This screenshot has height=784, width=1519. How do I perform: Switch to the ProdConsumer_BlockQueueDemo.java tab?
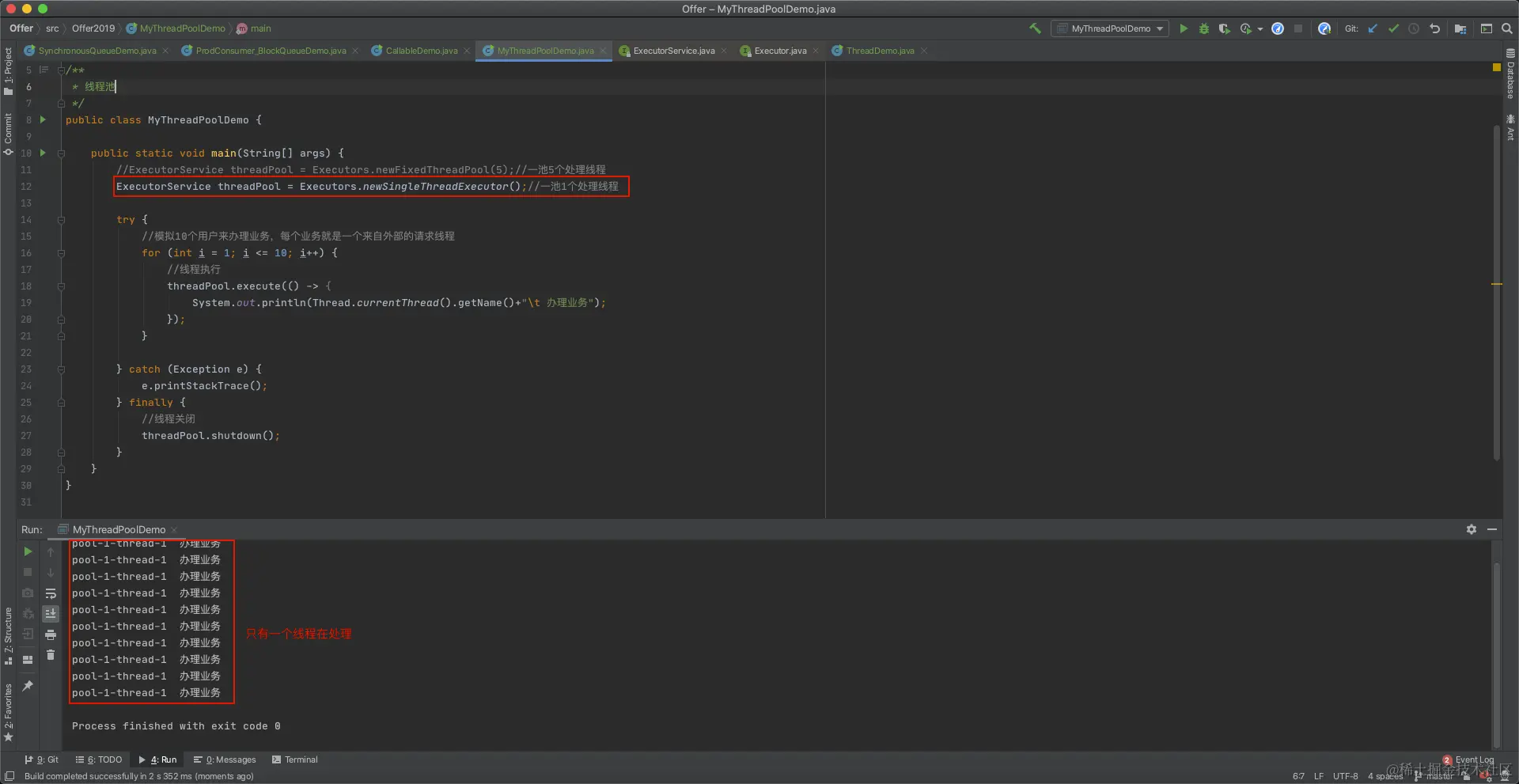click(270, 51)
